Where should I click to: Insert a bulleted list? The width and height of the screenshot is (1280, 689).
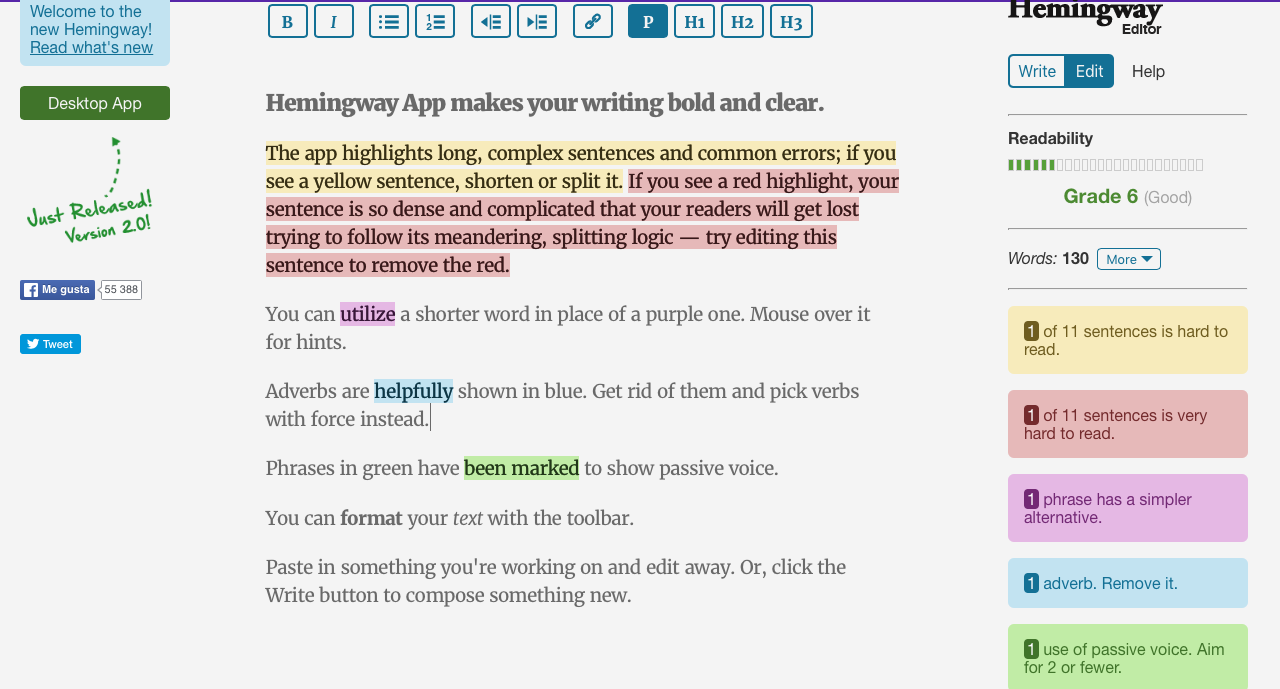click(x=389, y=21)
